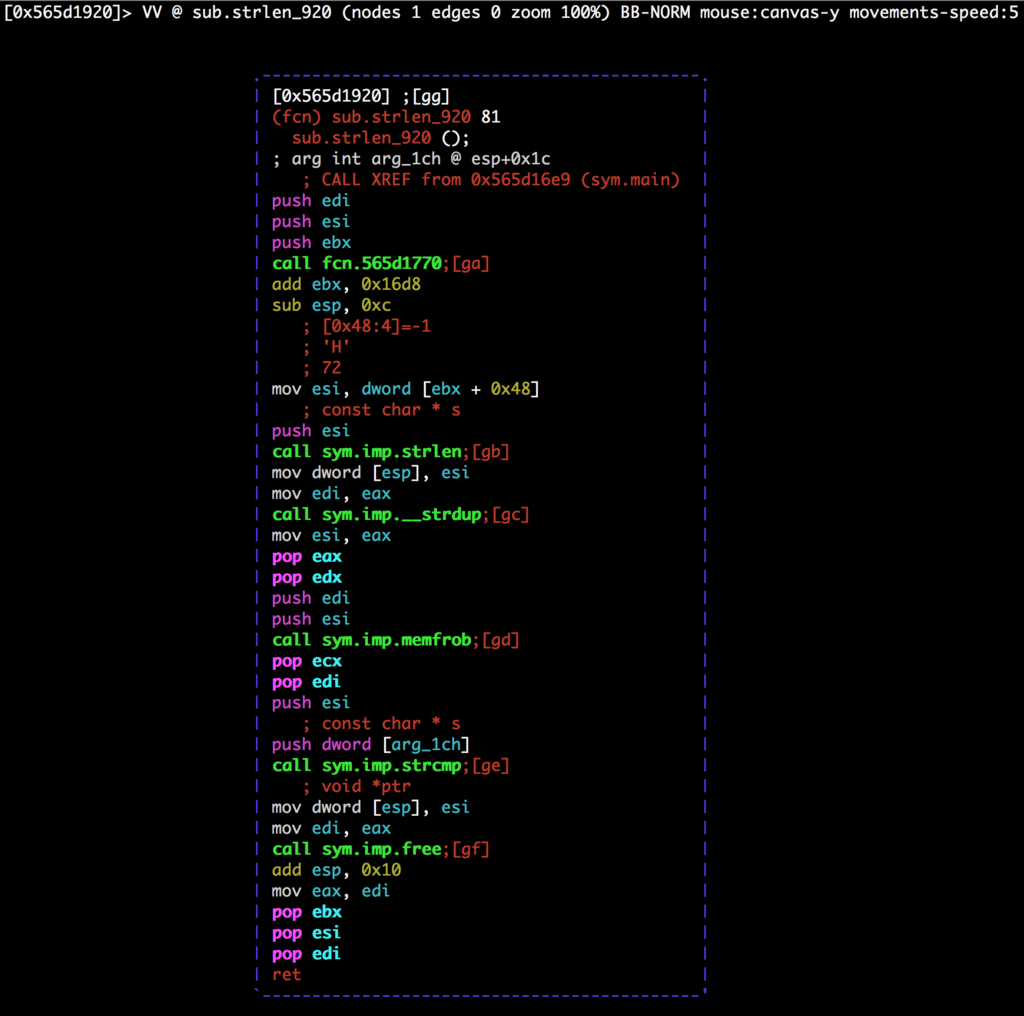Screen dimensions: 1024x1016
Task: Click the command prompt address [0x565d1920]> at top
Action: (67, 12)
